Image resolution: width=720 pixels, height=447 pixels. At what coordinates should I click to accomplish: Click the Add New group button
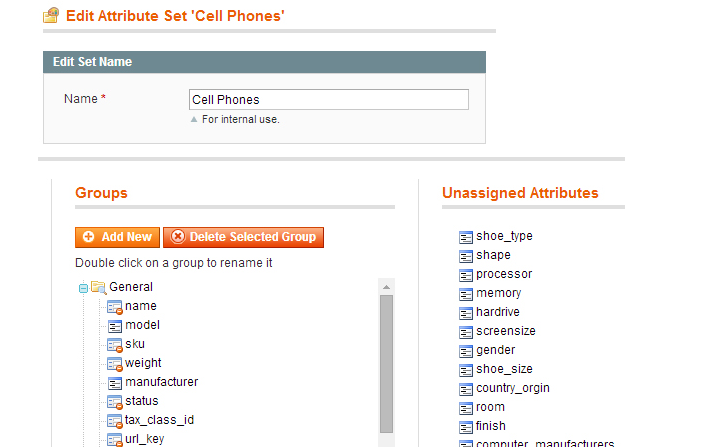(117, 237)
